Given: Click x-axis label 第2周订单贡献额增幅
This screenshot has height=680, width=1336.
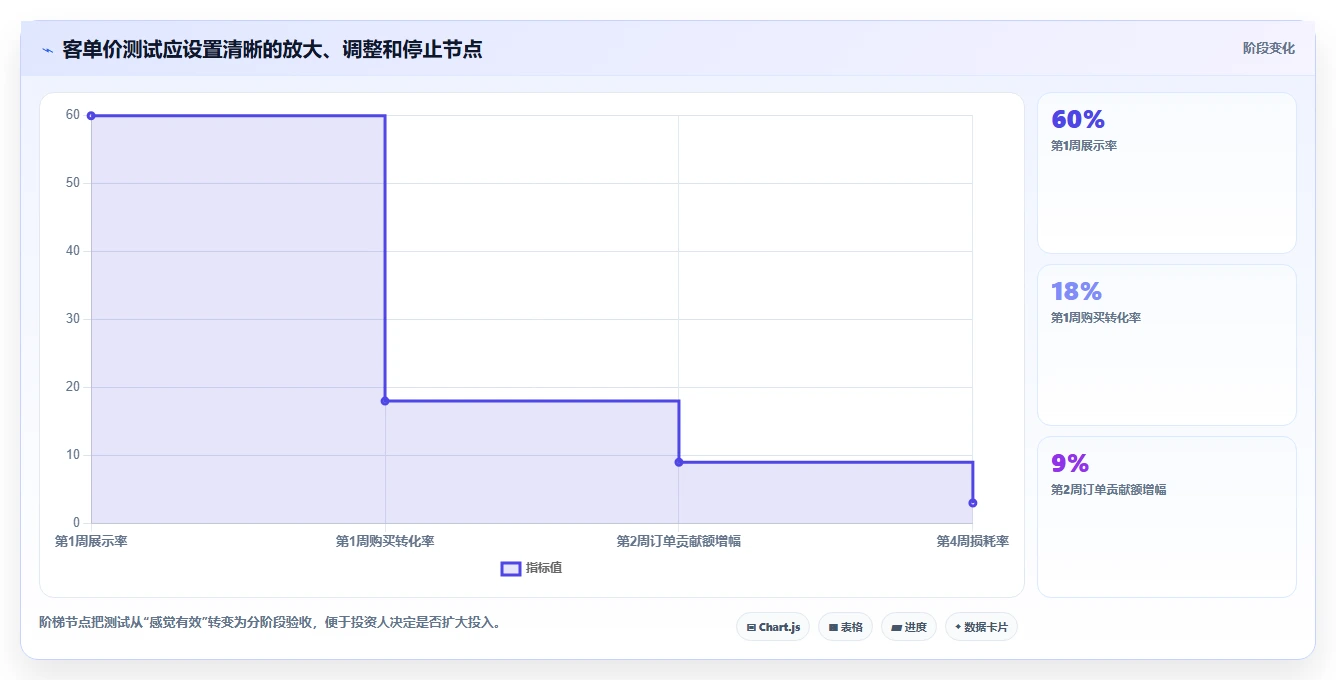Looking at the screenshot, I should [x=679, y=541].
